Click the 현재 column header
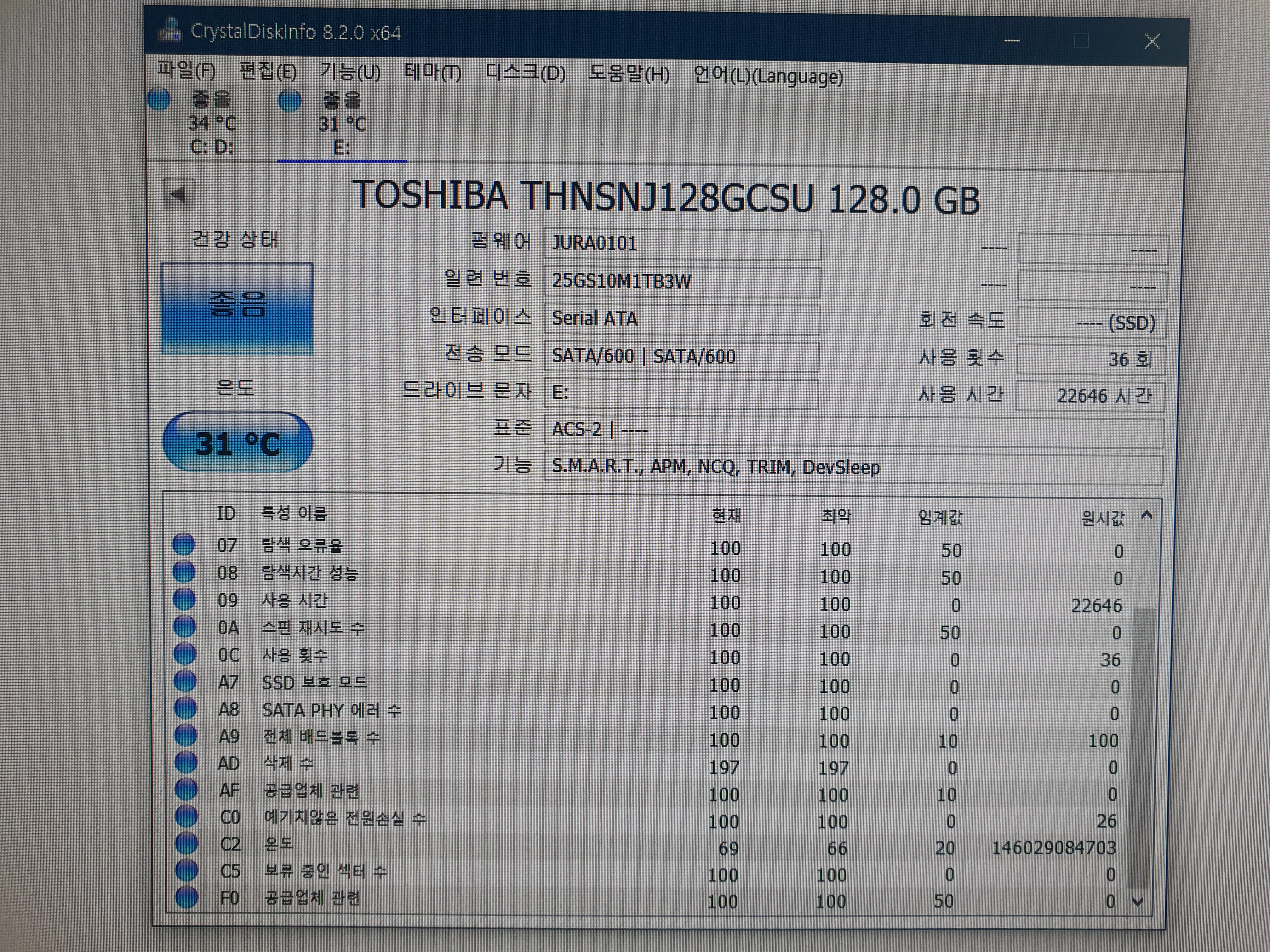 click(726, 516)
